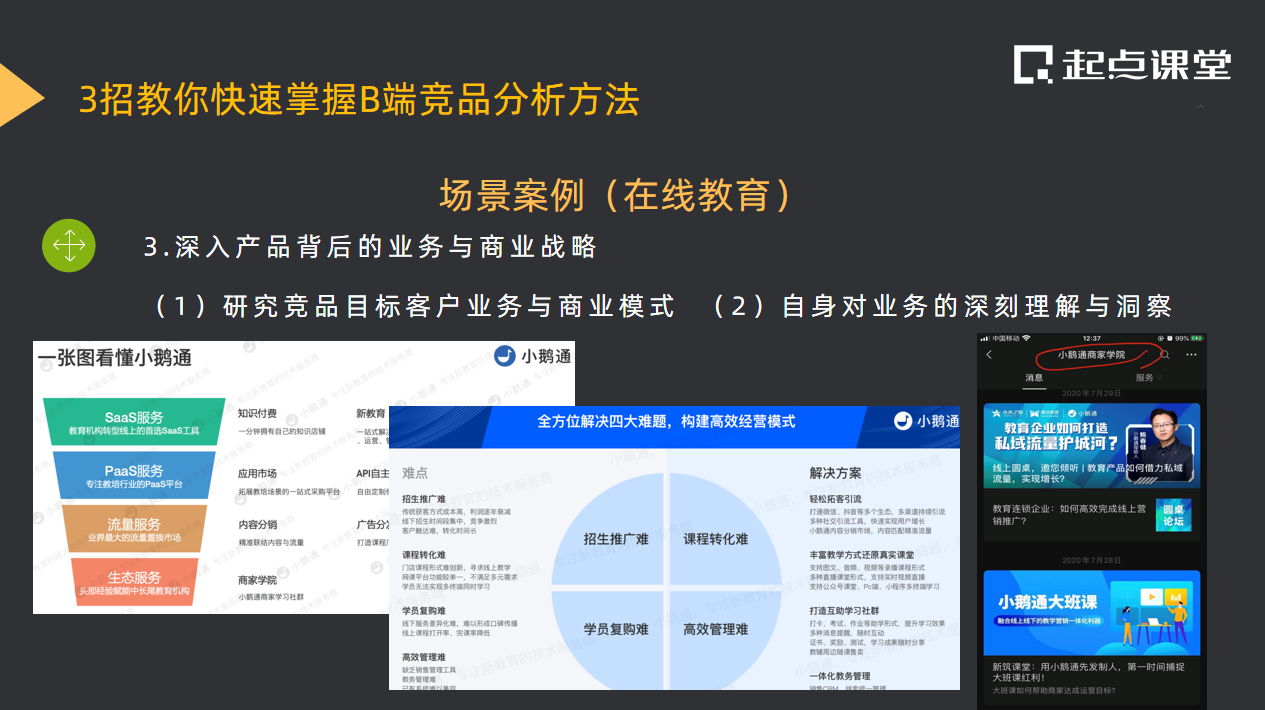Click the PaaS服务 funnel layer
Image resolution: width=1265 pixels, height=710 pixels.
pyautogui.click(x=134, y=475)
